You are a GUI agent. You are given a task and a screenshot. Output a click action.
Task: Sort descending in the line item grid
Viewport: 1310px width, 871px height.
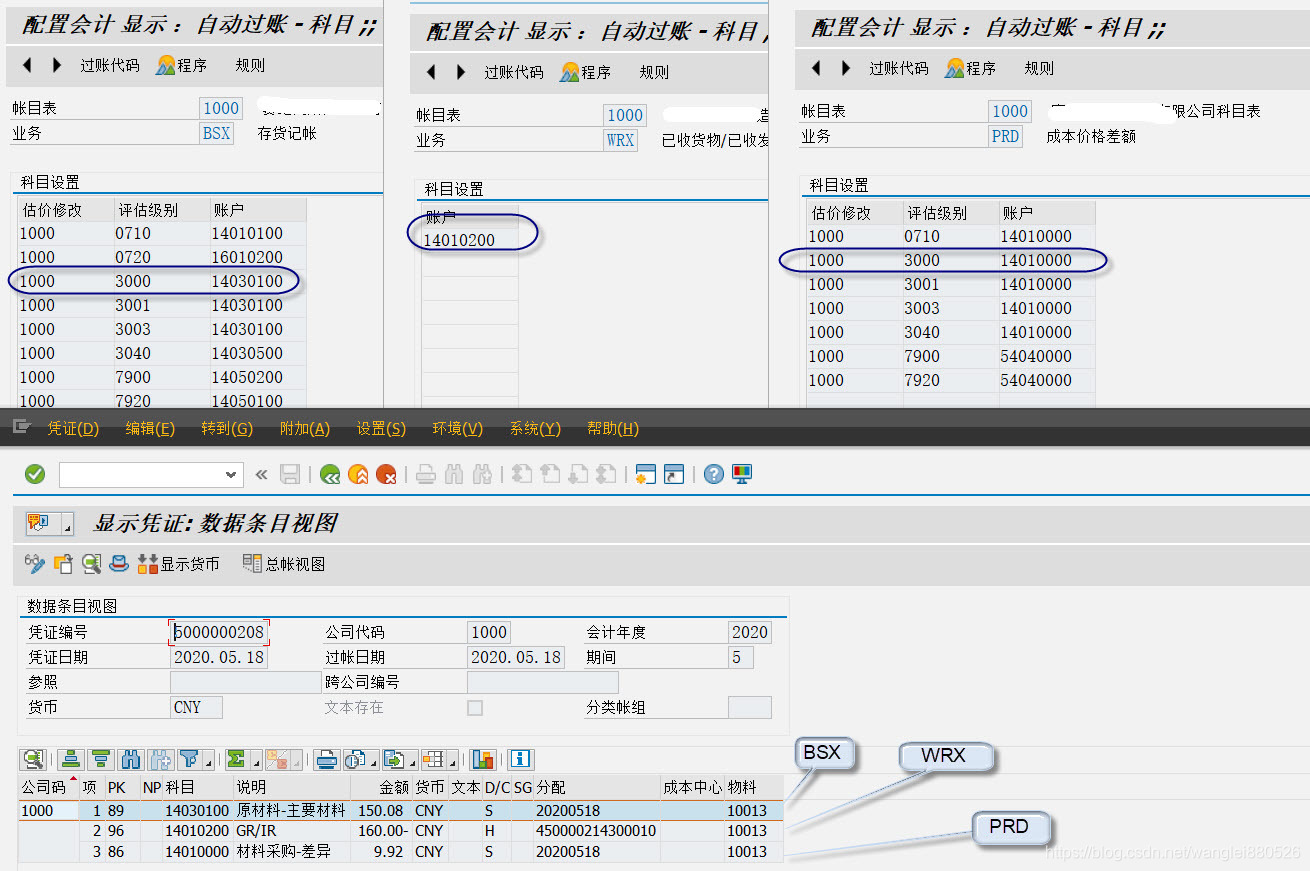100,759
